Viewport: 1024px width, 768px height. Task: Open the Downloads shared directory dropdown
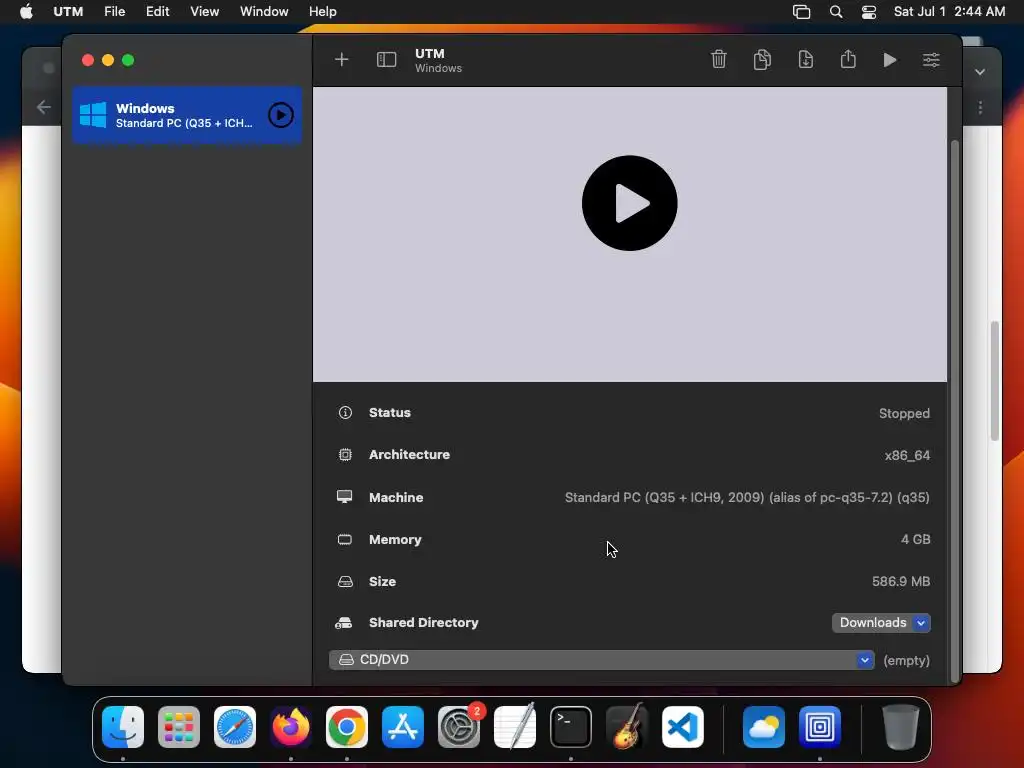(x=881, y=622)
